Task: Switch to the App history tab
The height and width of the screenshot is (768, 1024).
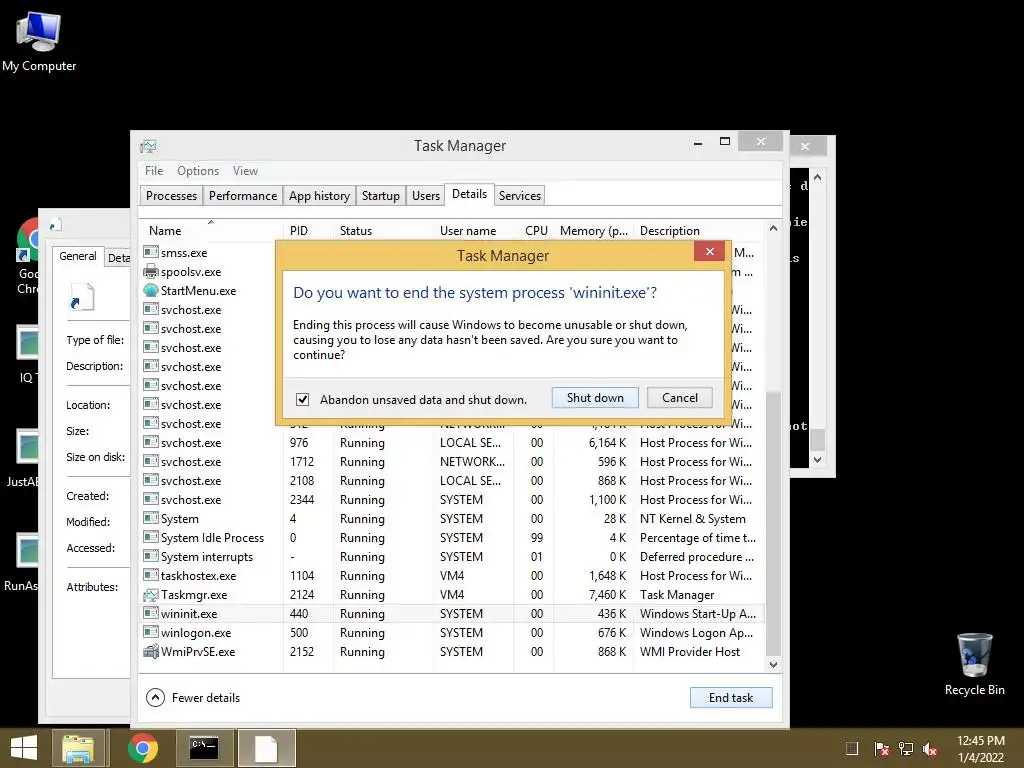Action: 319,196
